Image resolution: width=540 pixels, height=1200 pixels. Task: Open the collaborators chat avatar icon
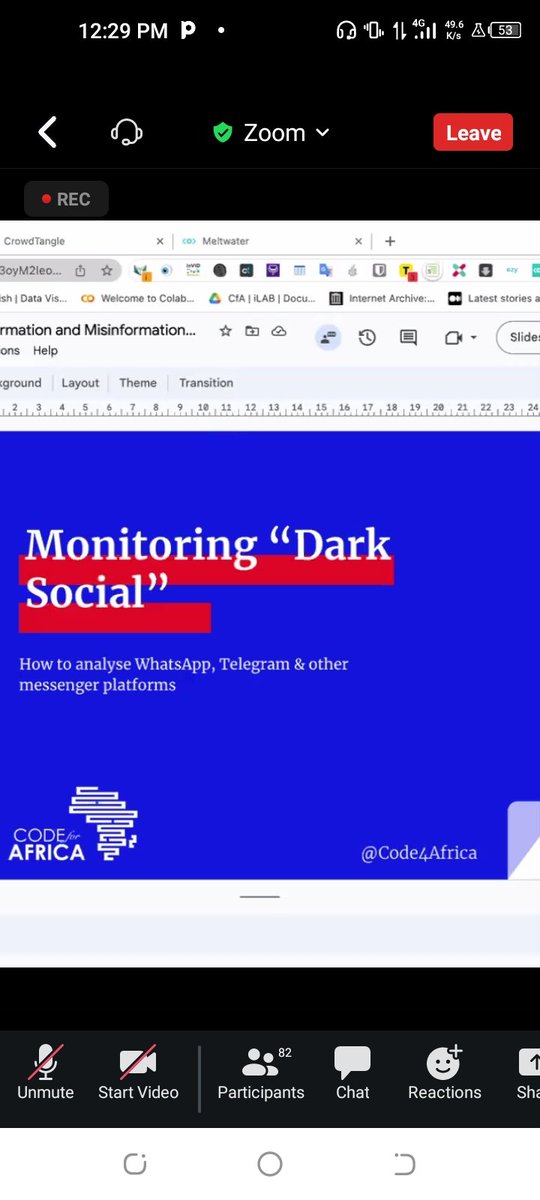coord(327,338)
